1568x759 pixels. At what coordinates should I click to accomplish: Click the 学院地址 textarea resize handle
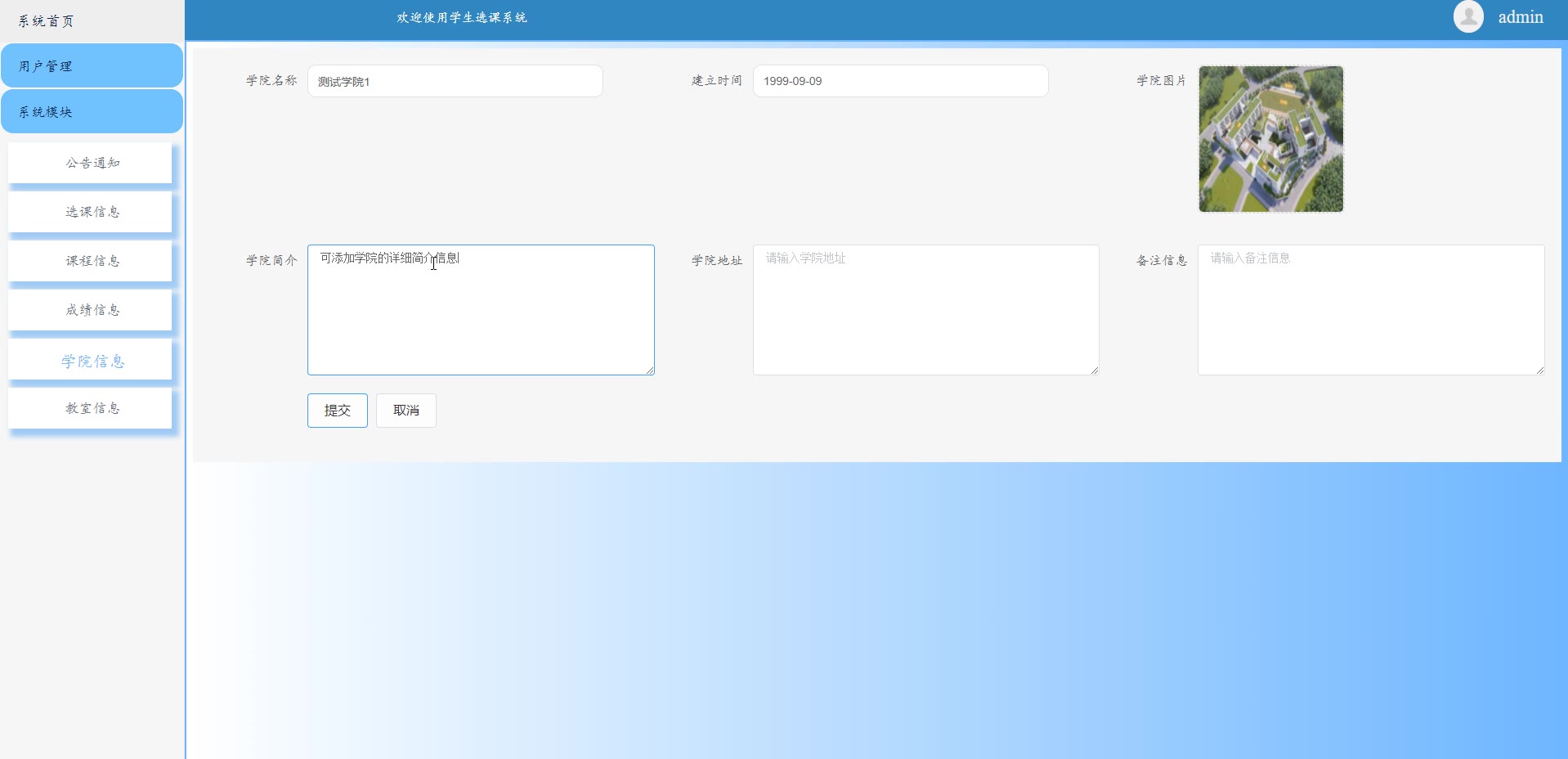[x=1095, y=371]
